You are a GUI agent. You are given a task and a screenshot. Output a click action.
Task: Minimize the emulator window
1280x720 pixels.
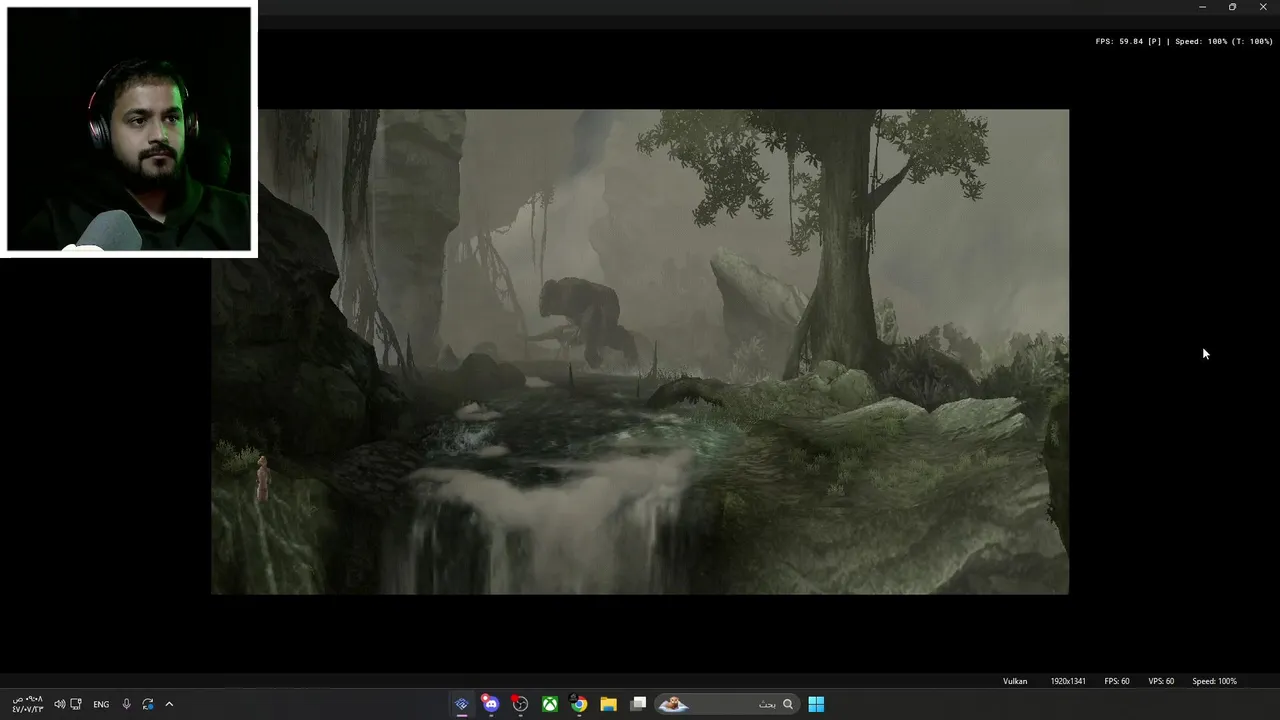pyautogui.click(x=1202, y=7)
